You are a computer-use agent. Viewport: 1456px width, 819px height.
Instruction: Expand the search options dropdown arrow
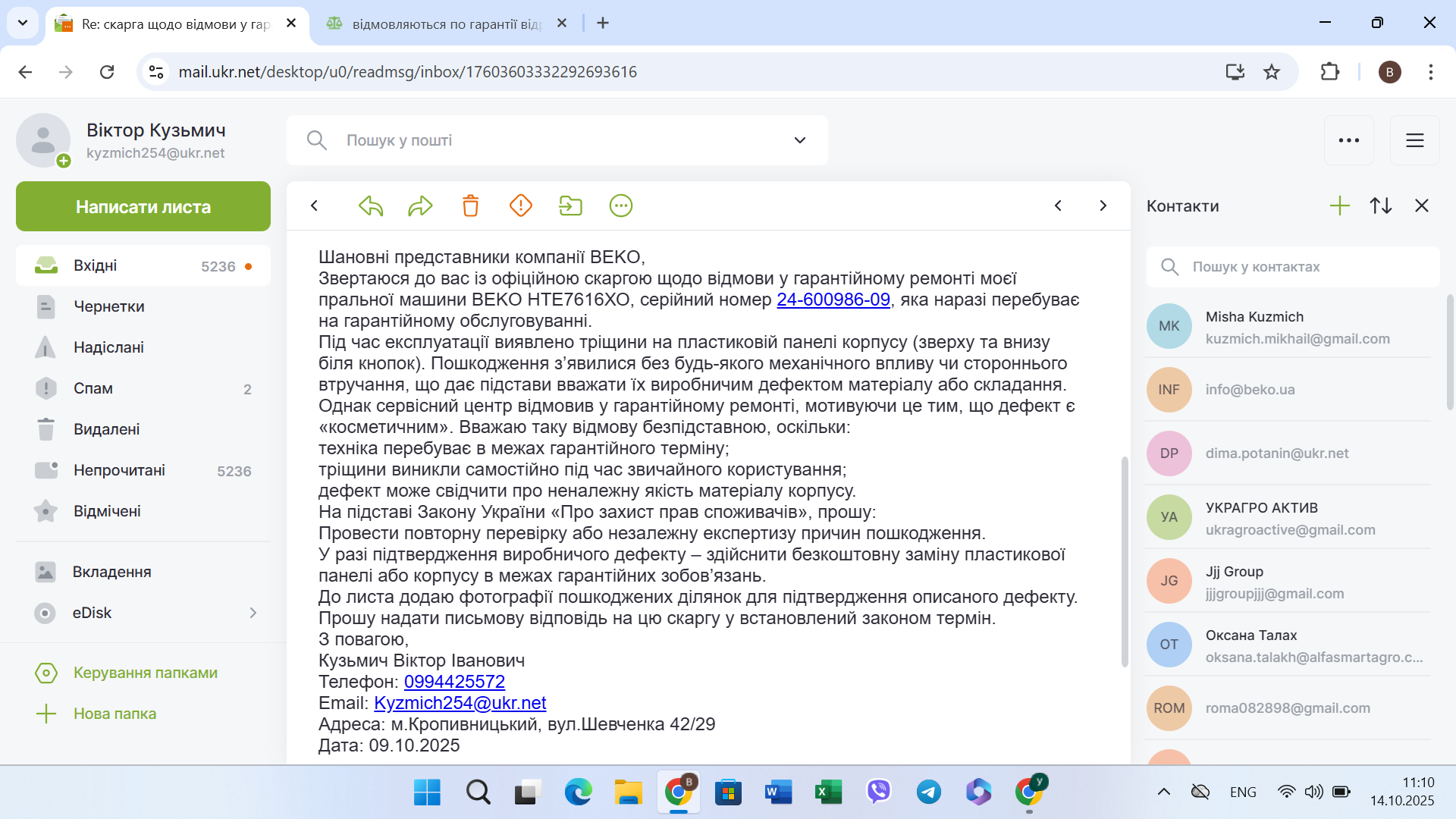799,140
